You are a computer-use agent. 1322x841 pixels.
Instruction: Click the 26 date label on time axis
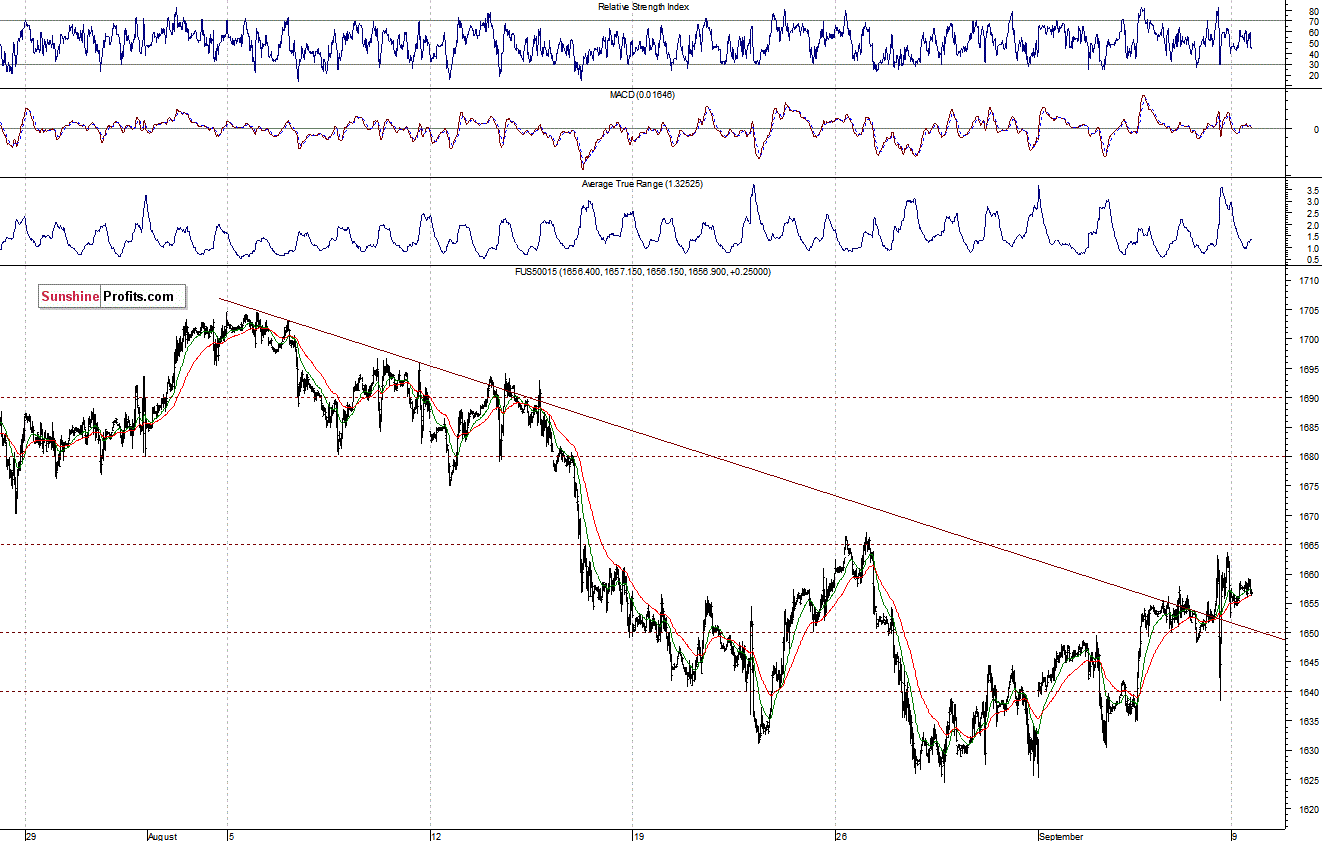click(842, 835)
